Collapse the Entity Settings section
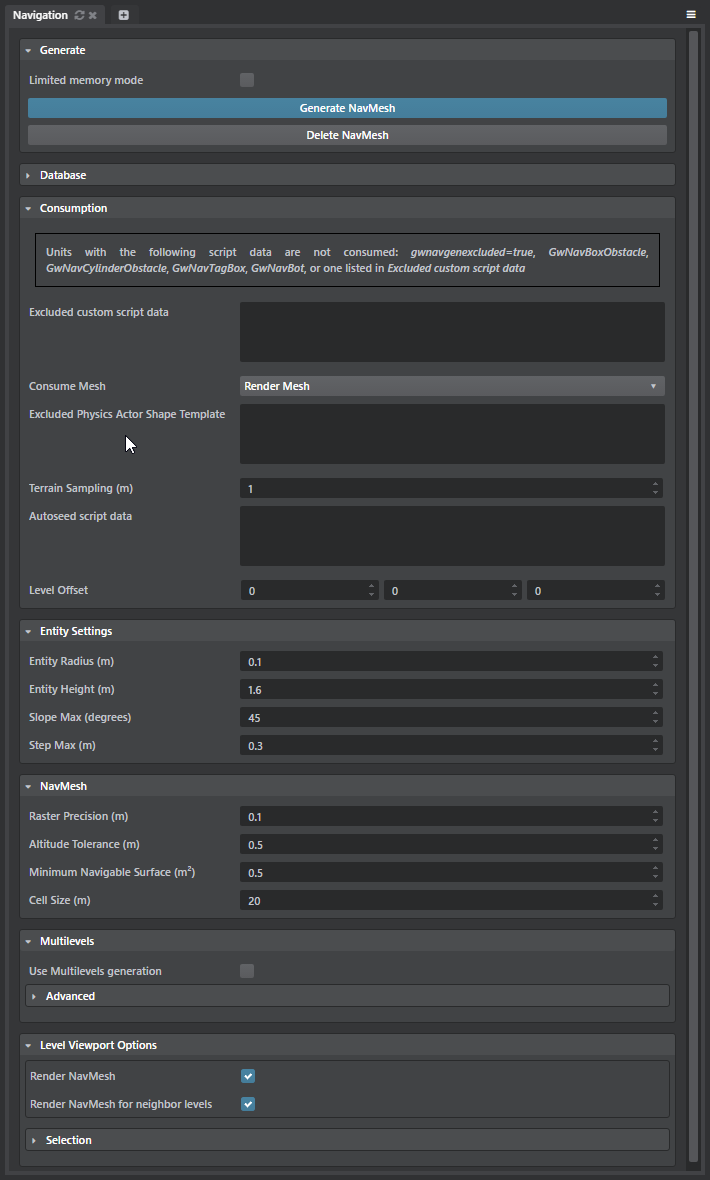The height and width of the screenshot is (1180, 710). 28,631
